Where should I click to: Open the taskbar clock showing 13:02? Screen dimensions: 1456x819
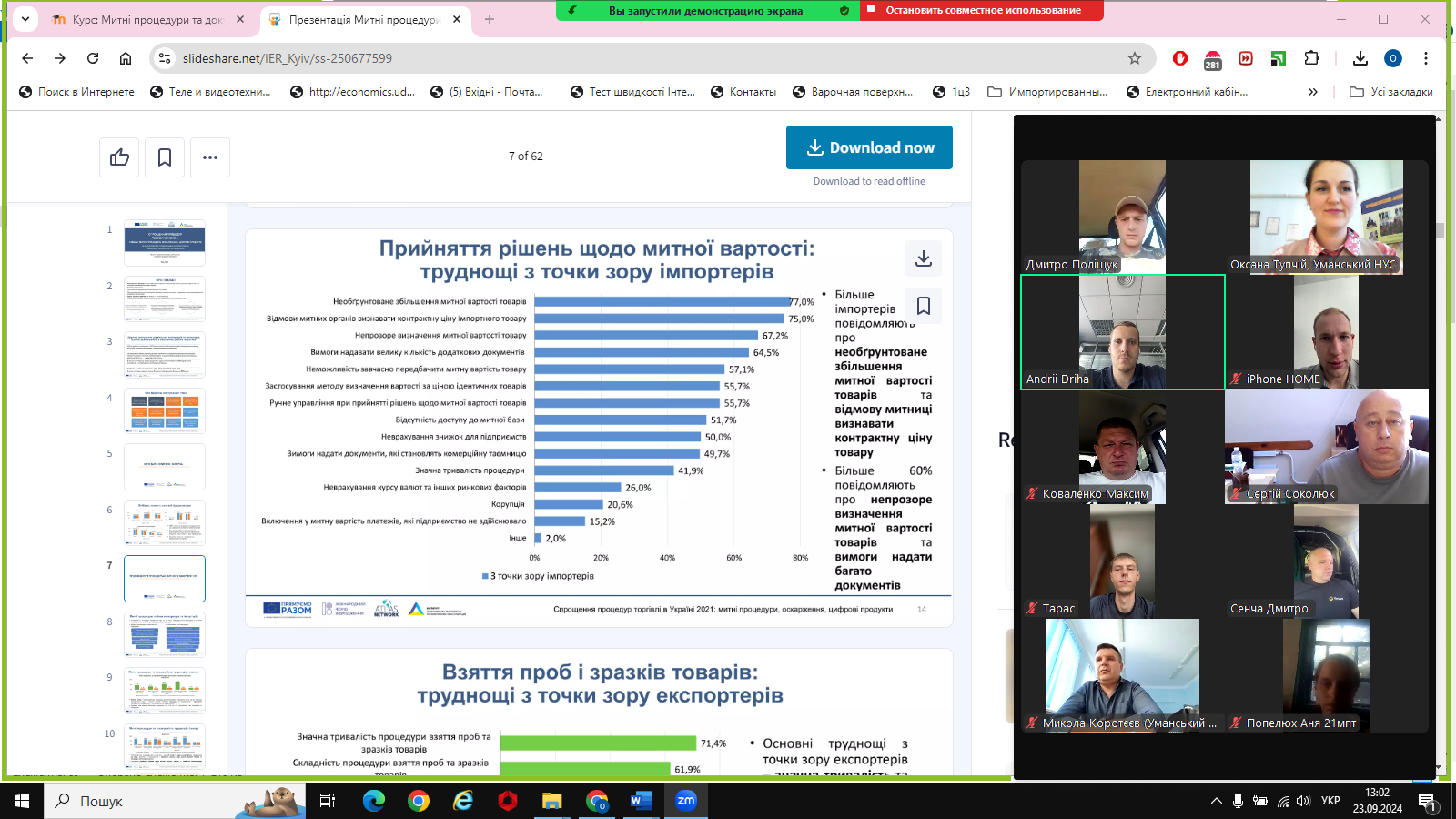(x=1377, y=801)
